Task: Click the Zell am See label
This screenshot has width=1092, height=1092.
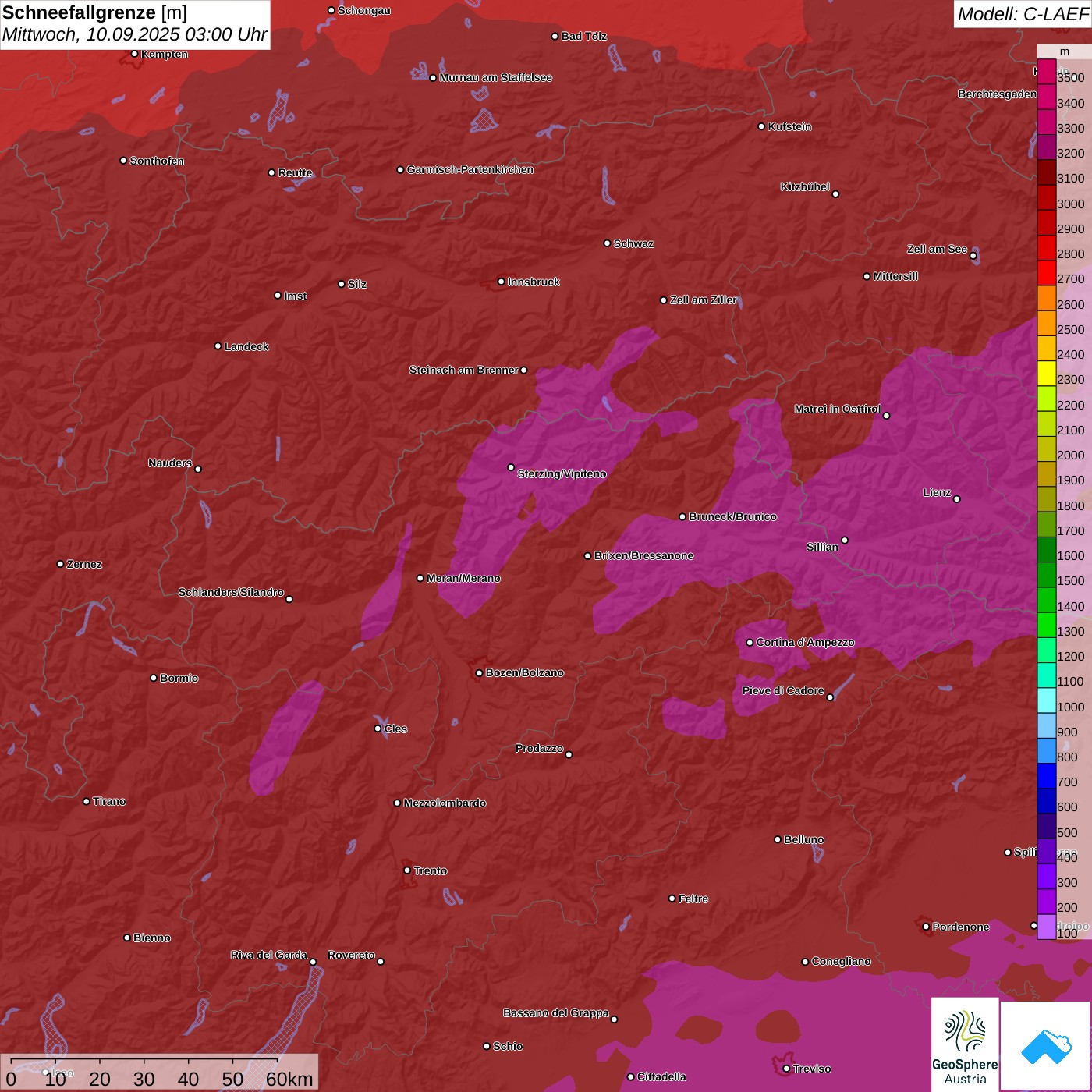Action: coord(937,249)
